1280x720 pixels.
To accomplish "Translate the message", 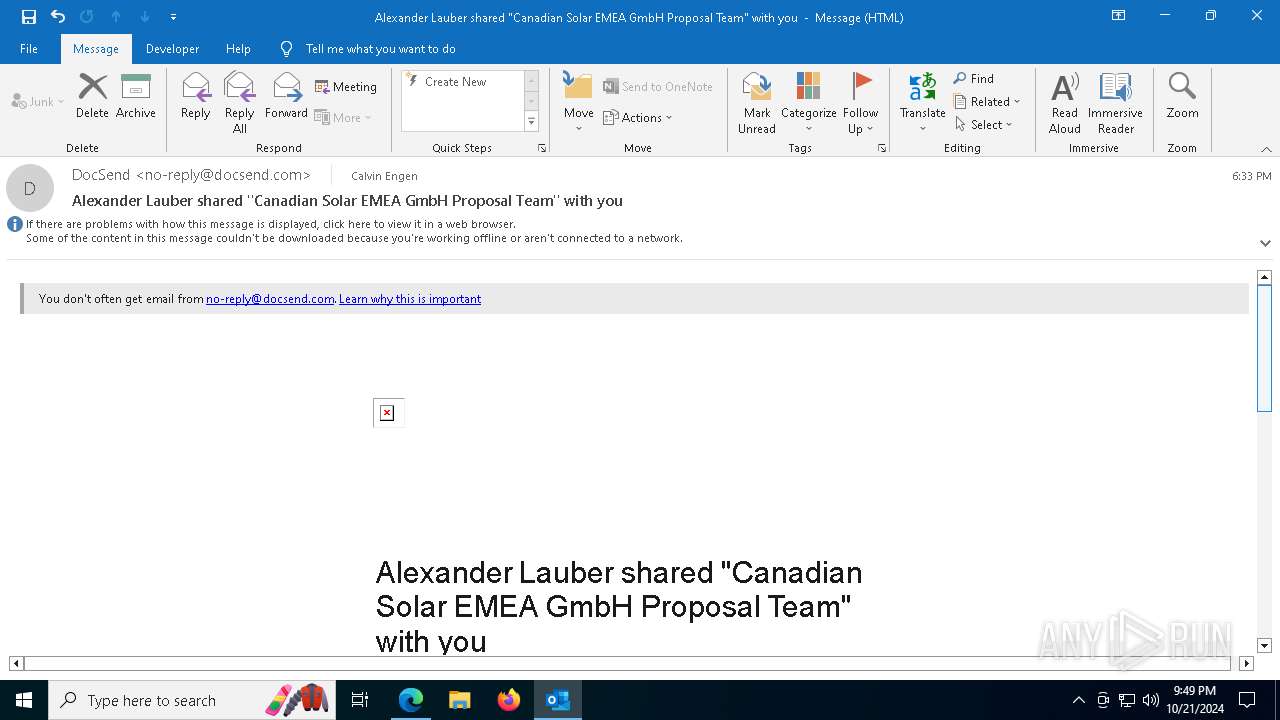I will coord(922,102).
